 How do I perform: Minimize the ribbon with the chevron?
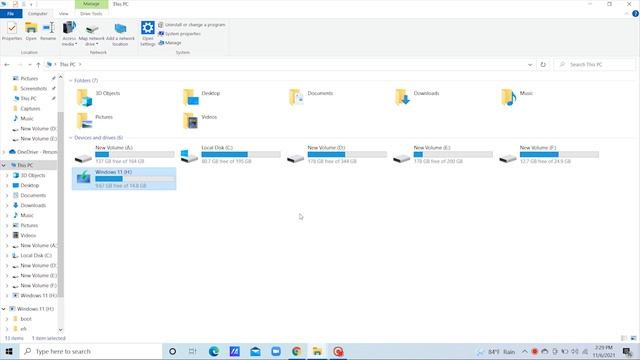click(x=627, y=14)
